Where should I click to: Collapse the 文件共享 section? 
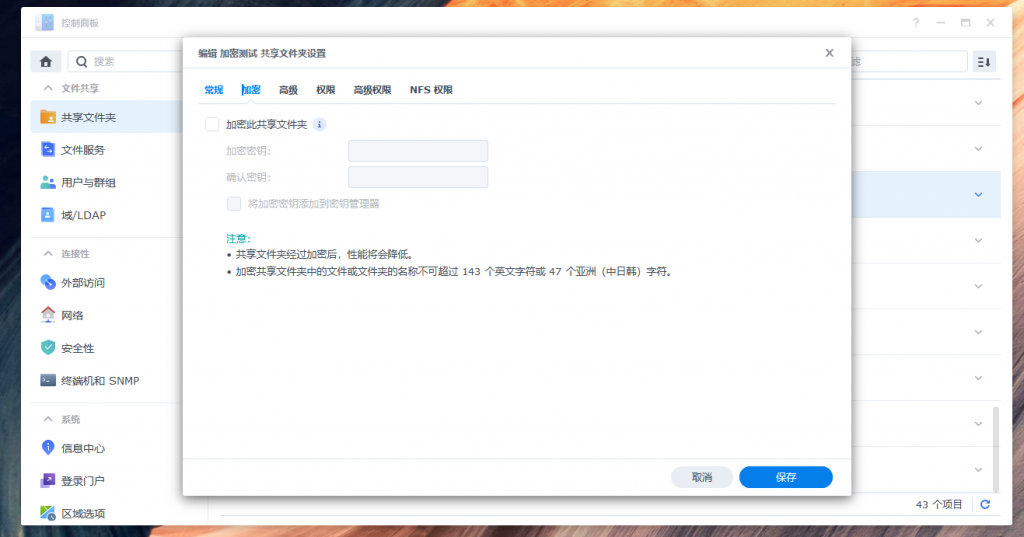(x=47, y=88)
